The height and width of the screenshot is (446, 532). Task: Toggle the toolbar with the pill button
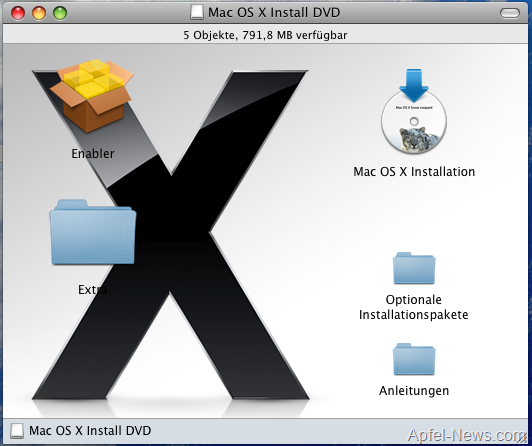point(510,13)
